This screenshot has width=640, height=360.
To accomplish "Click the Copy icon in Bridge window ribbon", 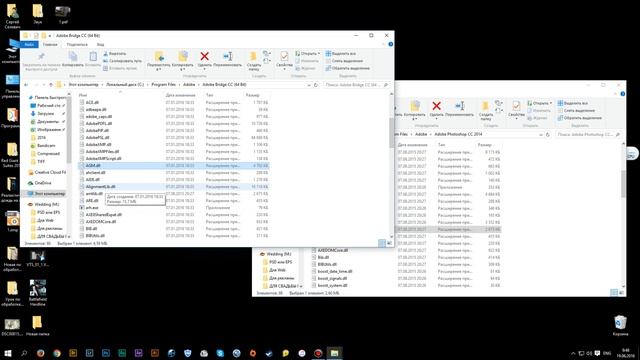I will 73,56.
